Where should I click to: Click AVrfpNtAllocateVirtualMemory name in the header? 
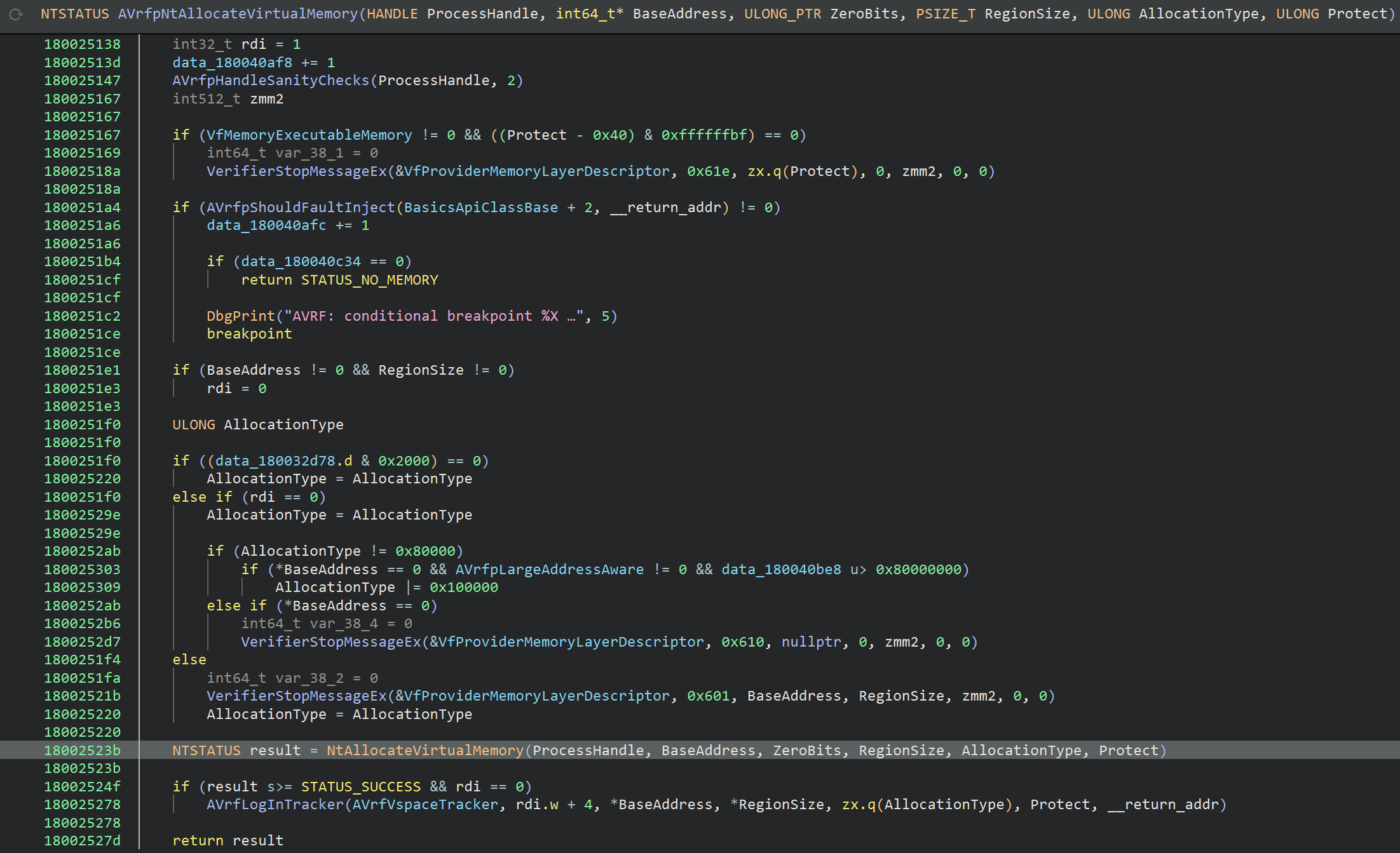click(x=238, y=14)
